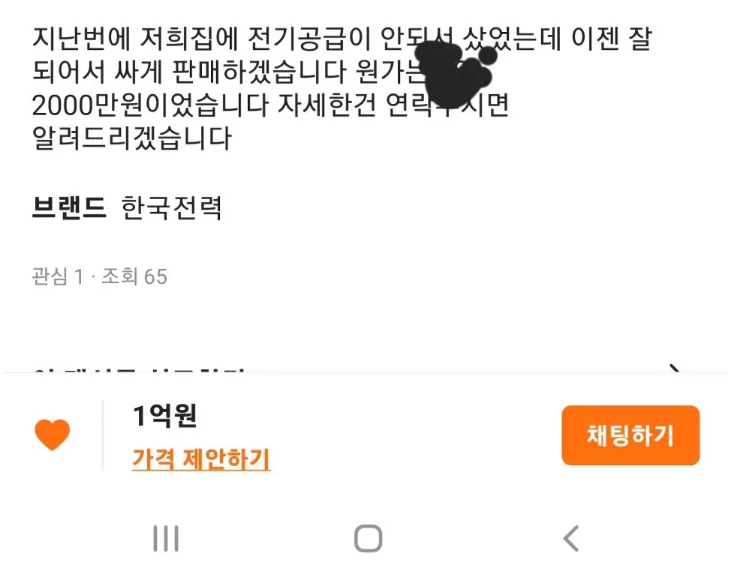Click the 되어서 싸게 판매하겠습니다 text line
The width and height of the screenshot is (733, 579).
point(189,71)
